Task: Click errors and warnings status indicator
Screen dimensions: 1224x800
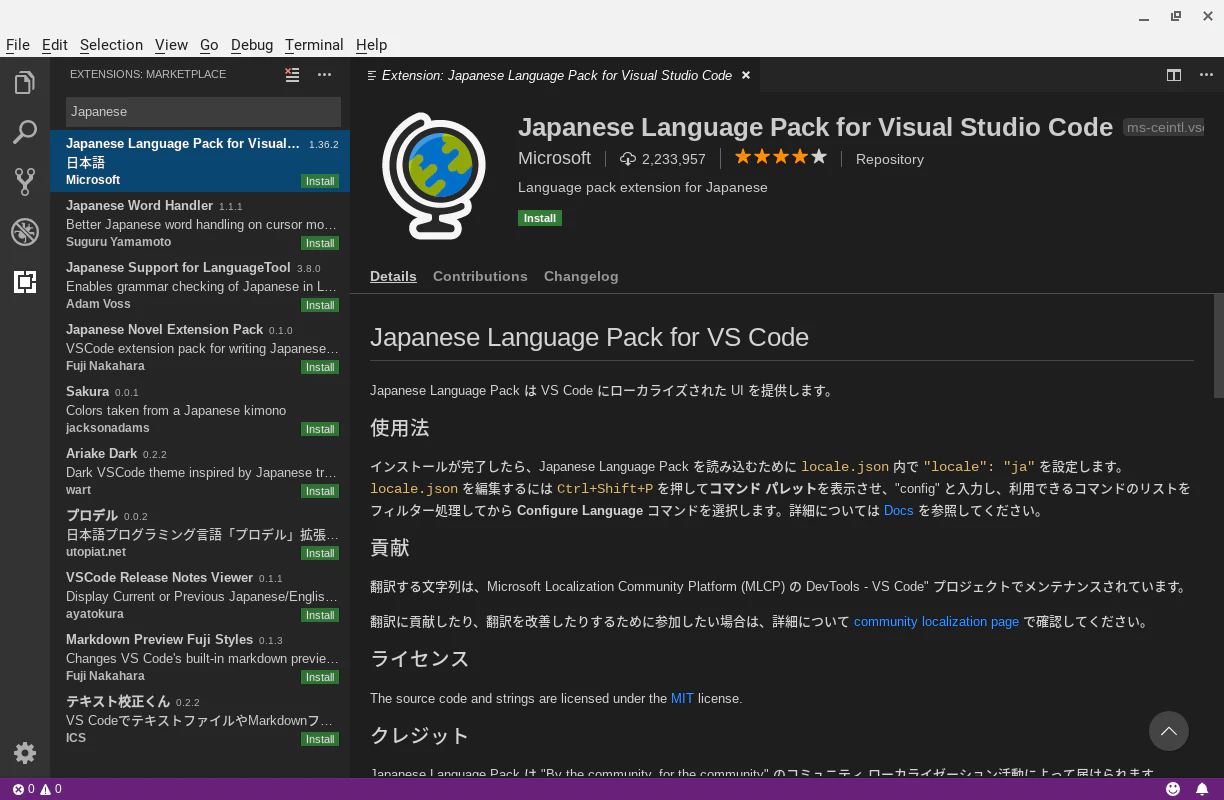Action: [x=37, y=789]
